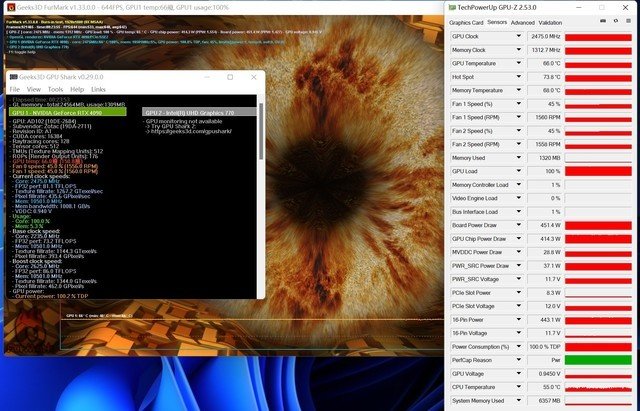Expand the GPU Chip Power Draw dropdown
Screen dimensions: 640x411
point(518,238)
